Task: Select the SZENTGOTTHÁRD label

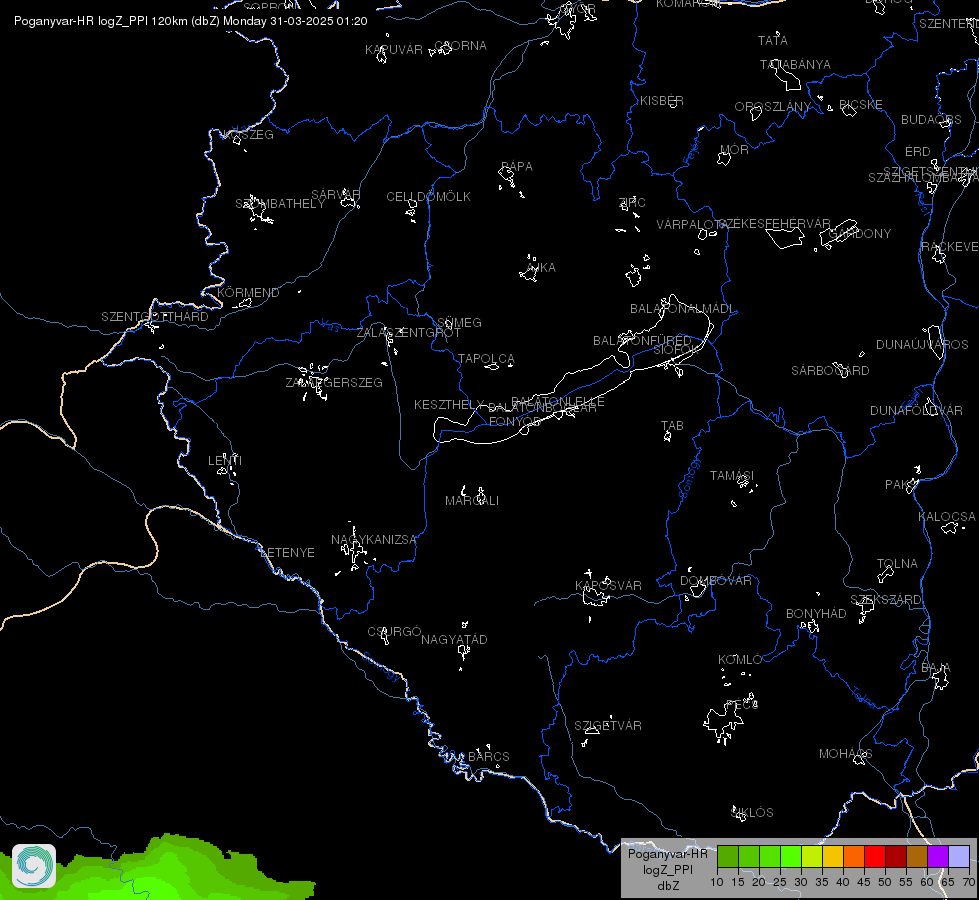Action: point(155,317)
